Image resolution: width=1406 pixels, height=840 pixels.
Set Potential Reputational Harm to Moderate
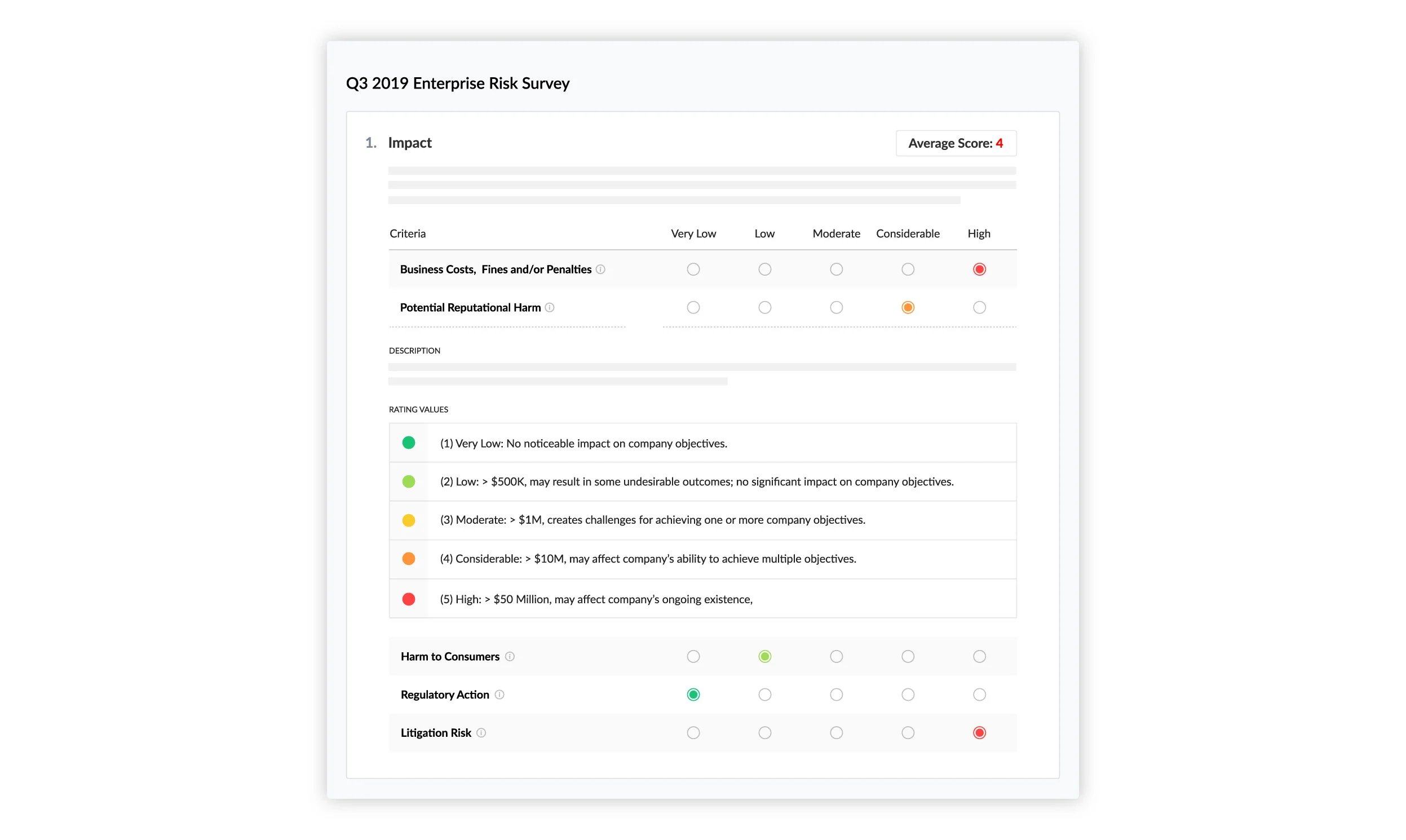point(837,307)
